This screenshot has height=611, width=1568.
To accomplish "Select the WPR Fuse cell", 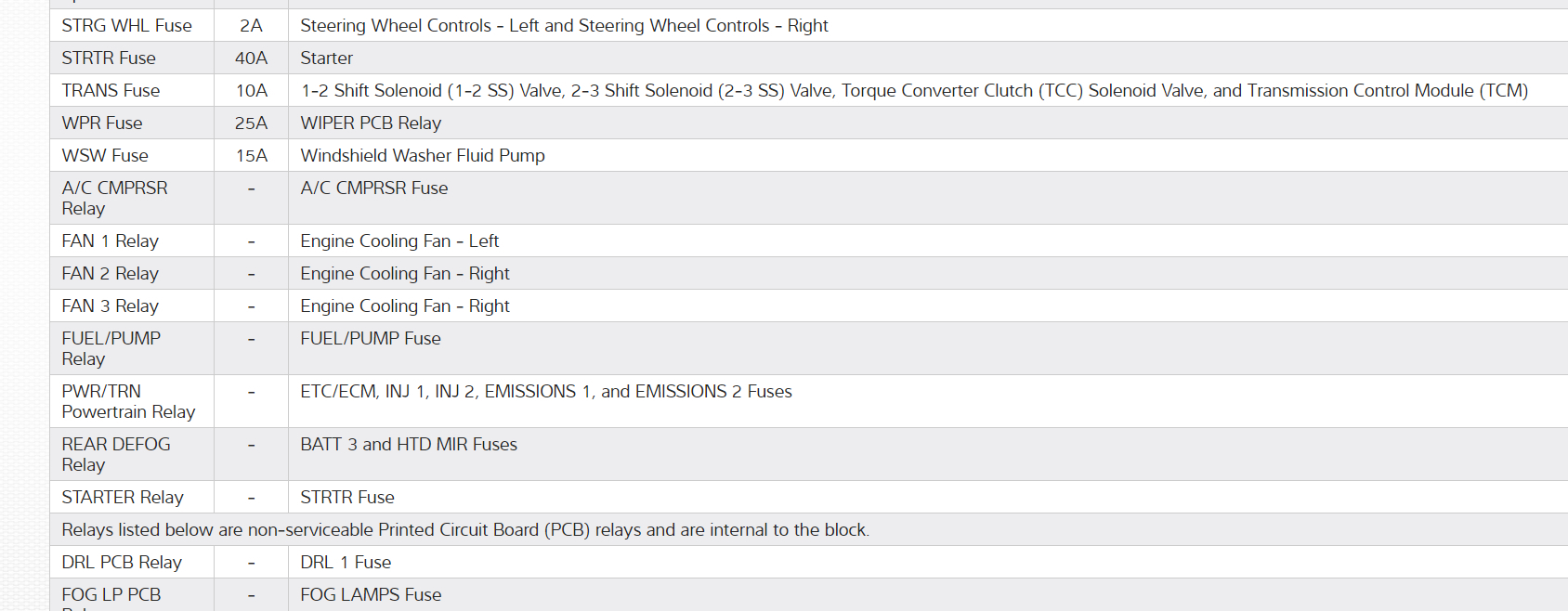I will [102, 123].
